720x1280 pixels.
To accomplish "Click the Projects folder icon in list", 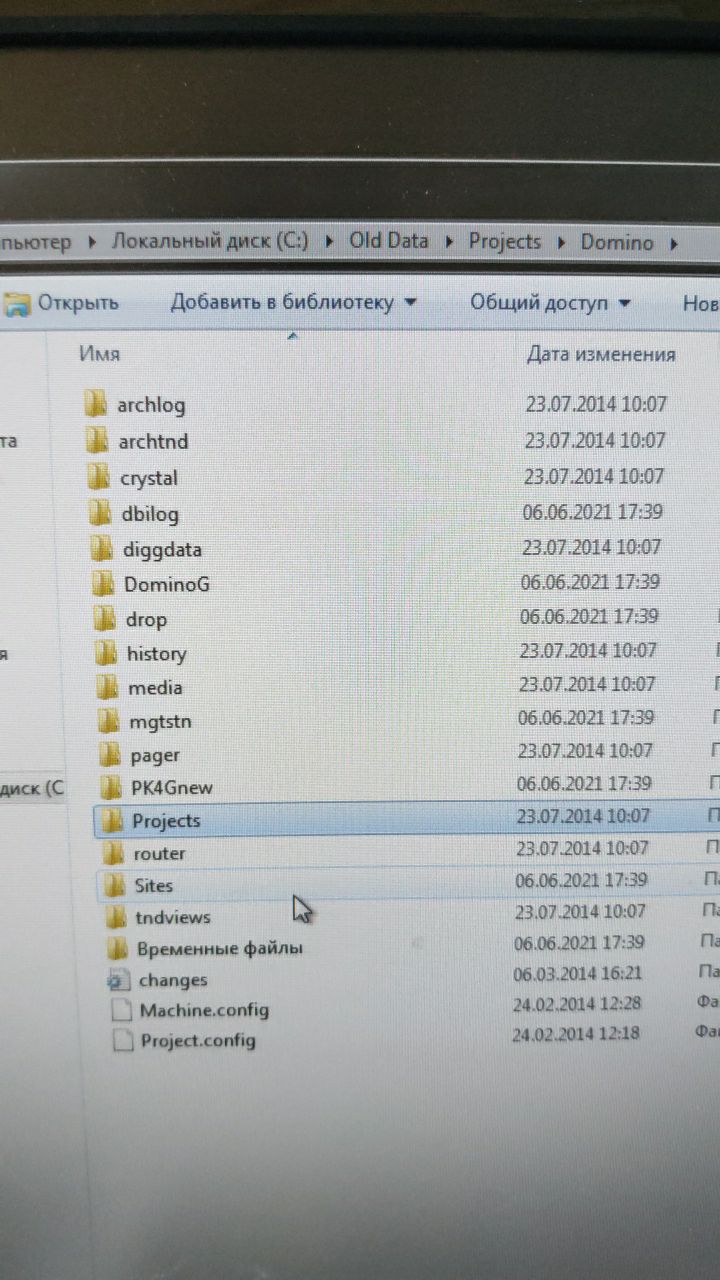I will pyautogui.click(x=114, y=820).
